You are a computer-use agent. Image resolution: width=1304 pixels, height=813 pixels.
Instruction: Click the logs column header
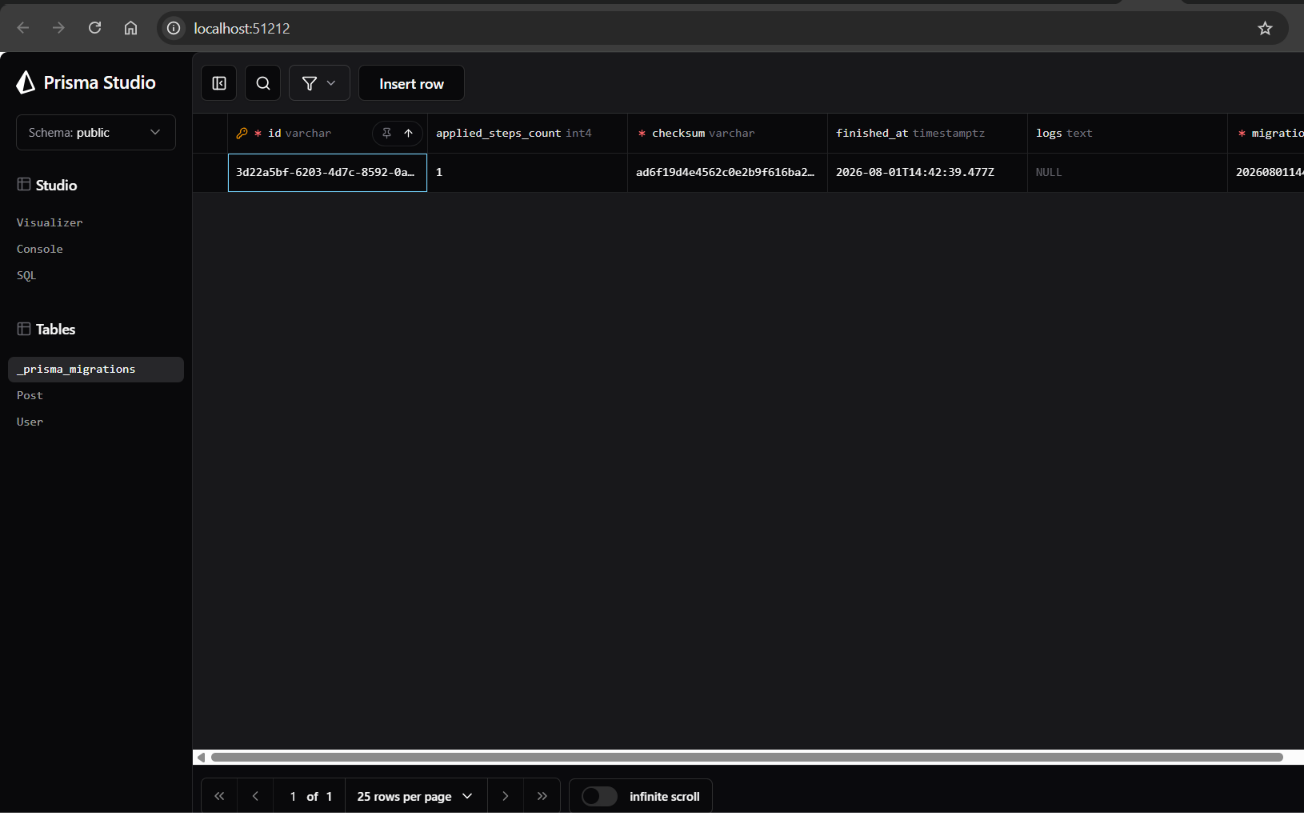click(x=1127, y=133)
